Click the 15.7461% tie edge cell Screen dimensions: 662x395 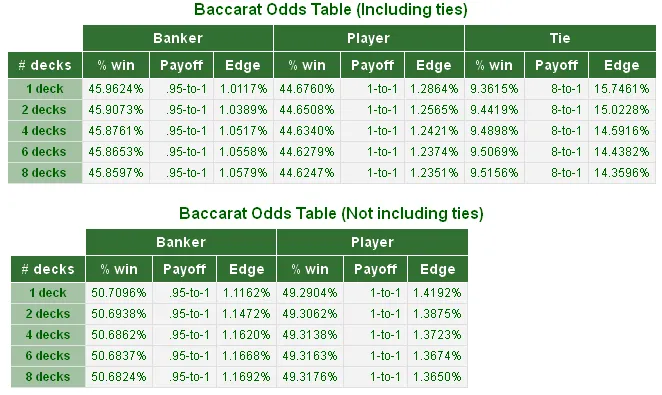[622, 89]
